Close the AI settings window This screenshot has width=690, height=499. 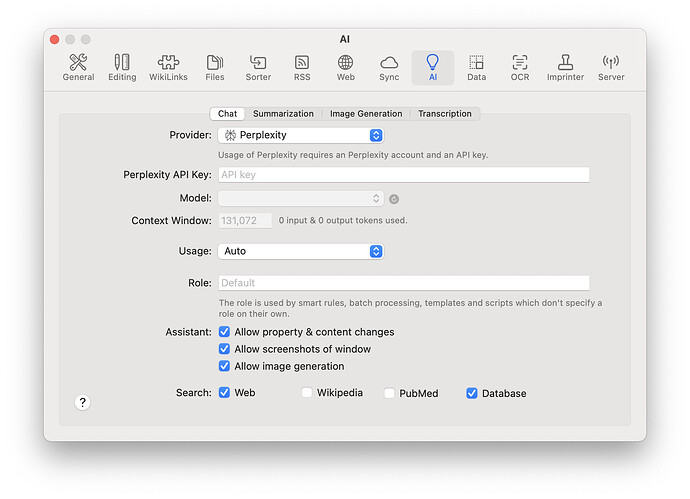(55, 40)
